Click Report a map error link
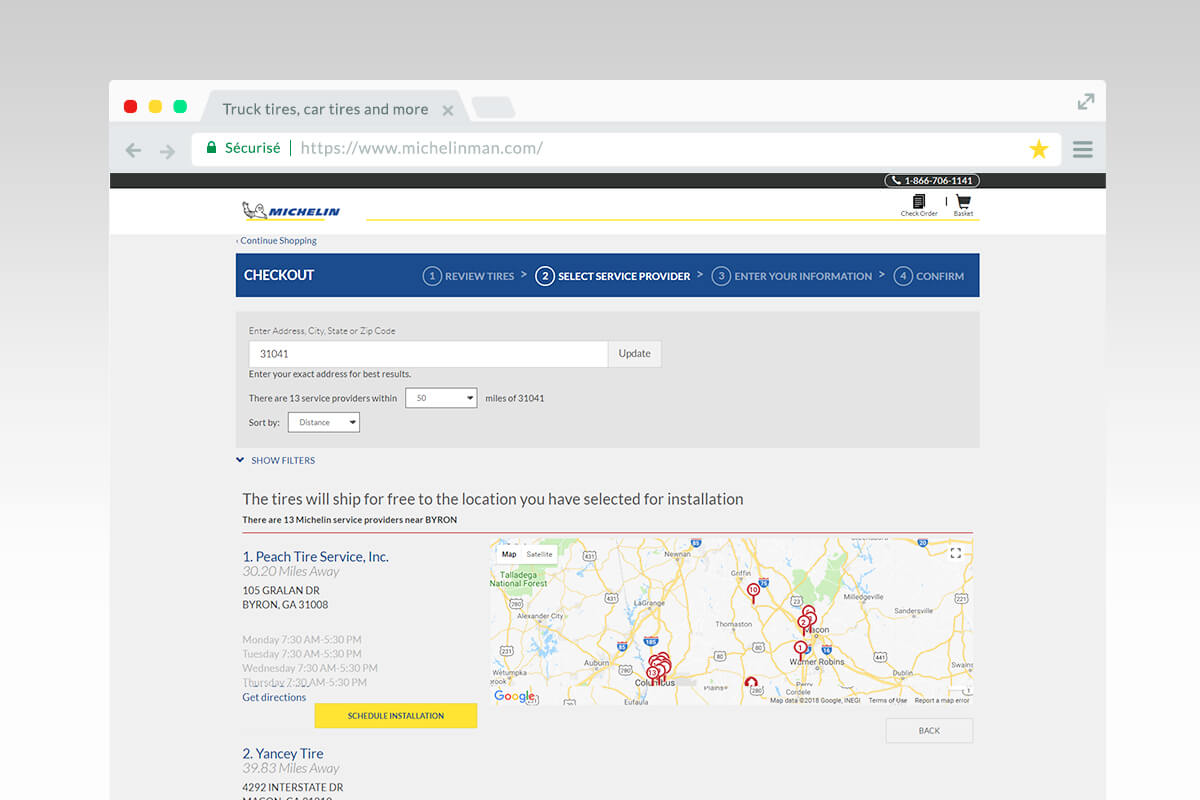This screenshot has width=1200, height=800. (942, 701)
